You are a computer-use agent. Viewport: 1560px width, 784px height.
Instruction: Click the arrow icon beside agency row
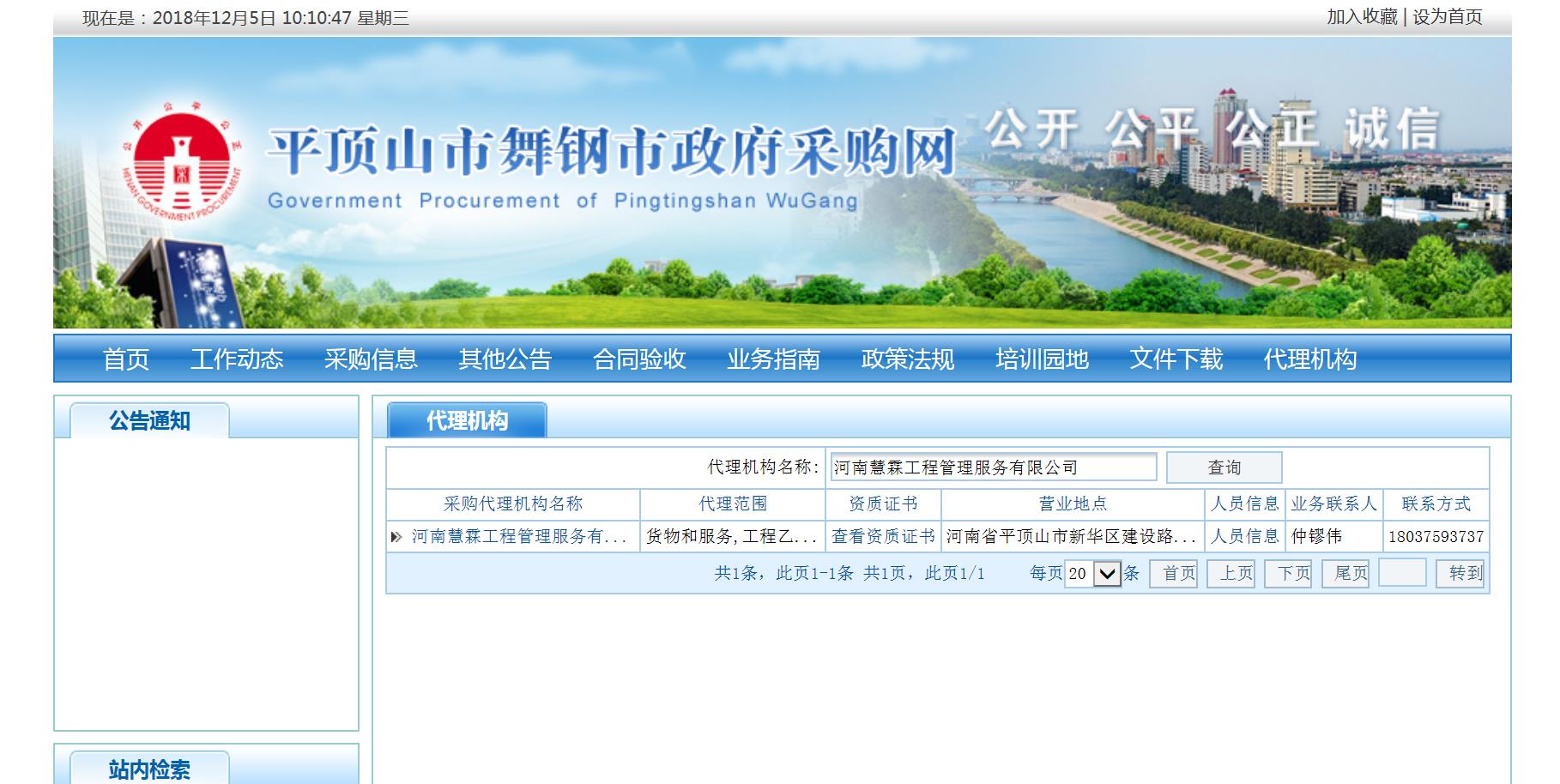tap(396, 537)
